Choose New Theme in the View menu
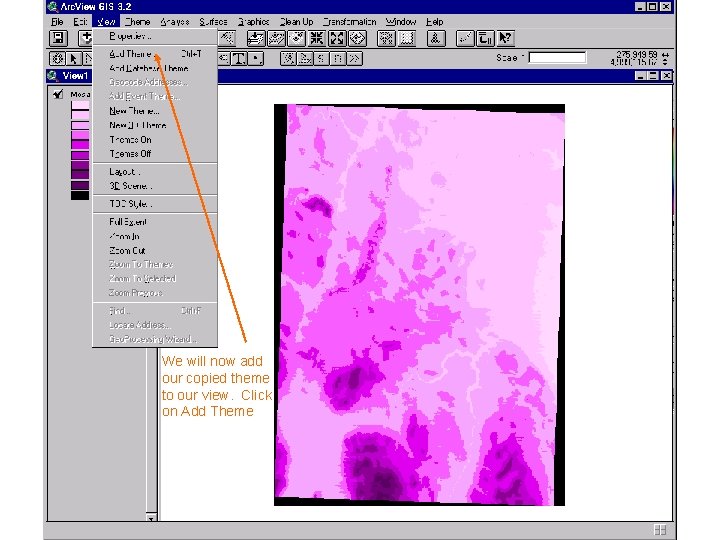Image resolution: width=720 pixels, height=540 pixels. (155, 111)
